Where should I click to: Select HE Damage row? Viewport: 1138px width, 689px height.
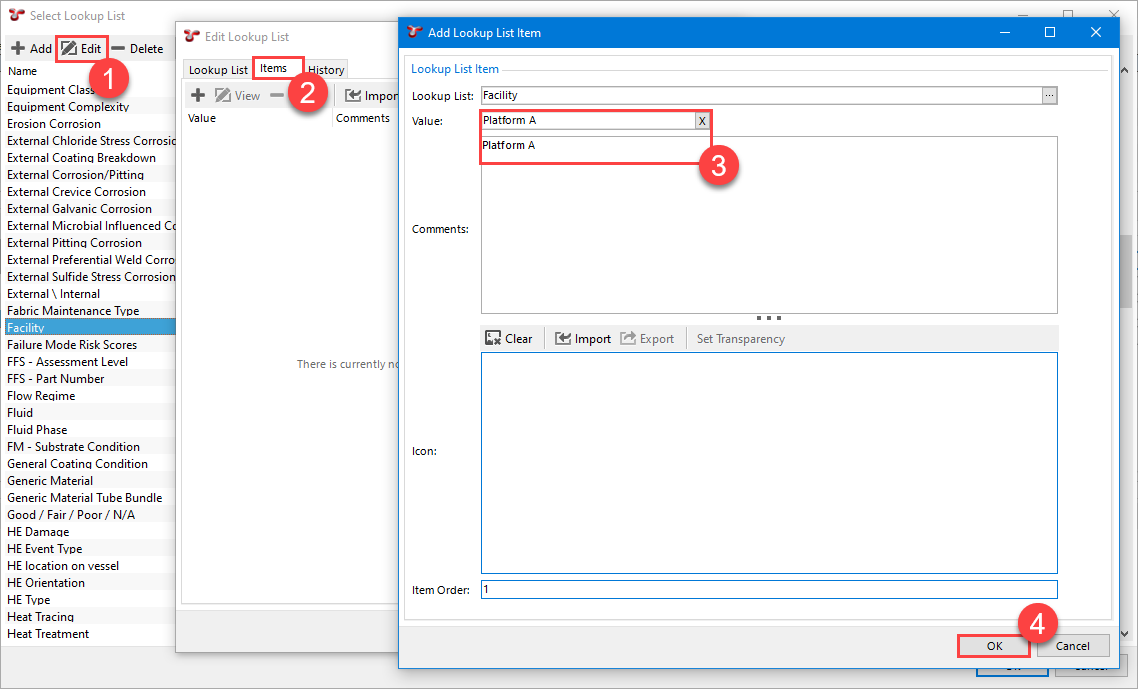[90, 531]
